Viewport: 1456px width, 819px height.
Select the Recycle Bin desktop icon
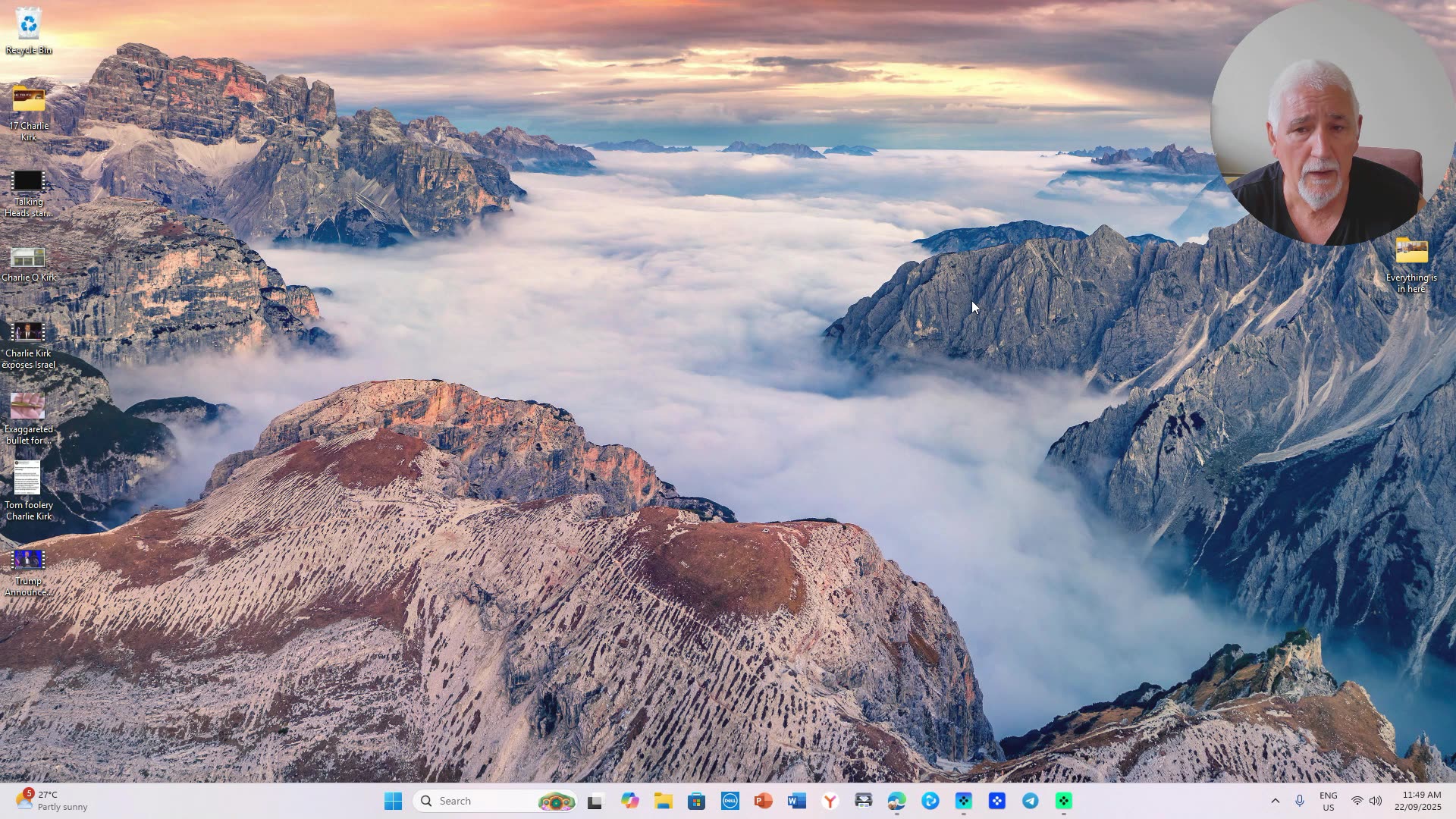coord(28,24)
